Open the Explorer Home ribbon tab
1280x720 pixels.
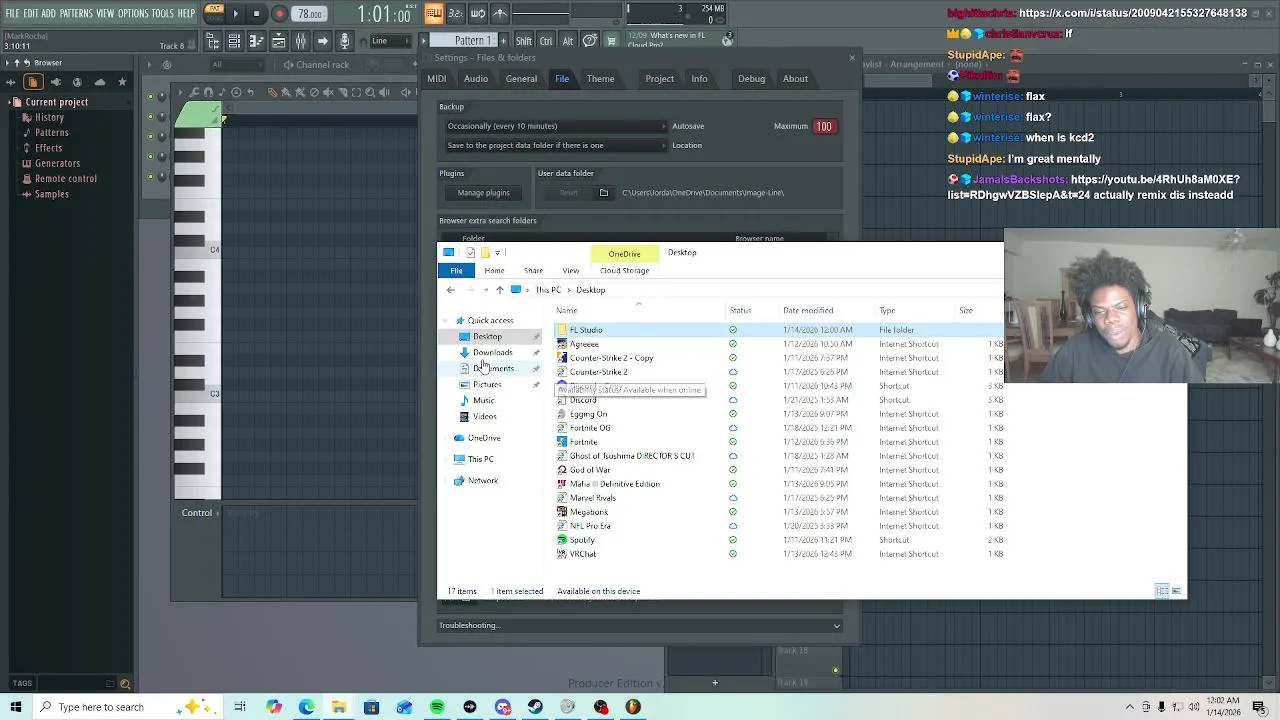pyautogui.click(x=494, y=271)
